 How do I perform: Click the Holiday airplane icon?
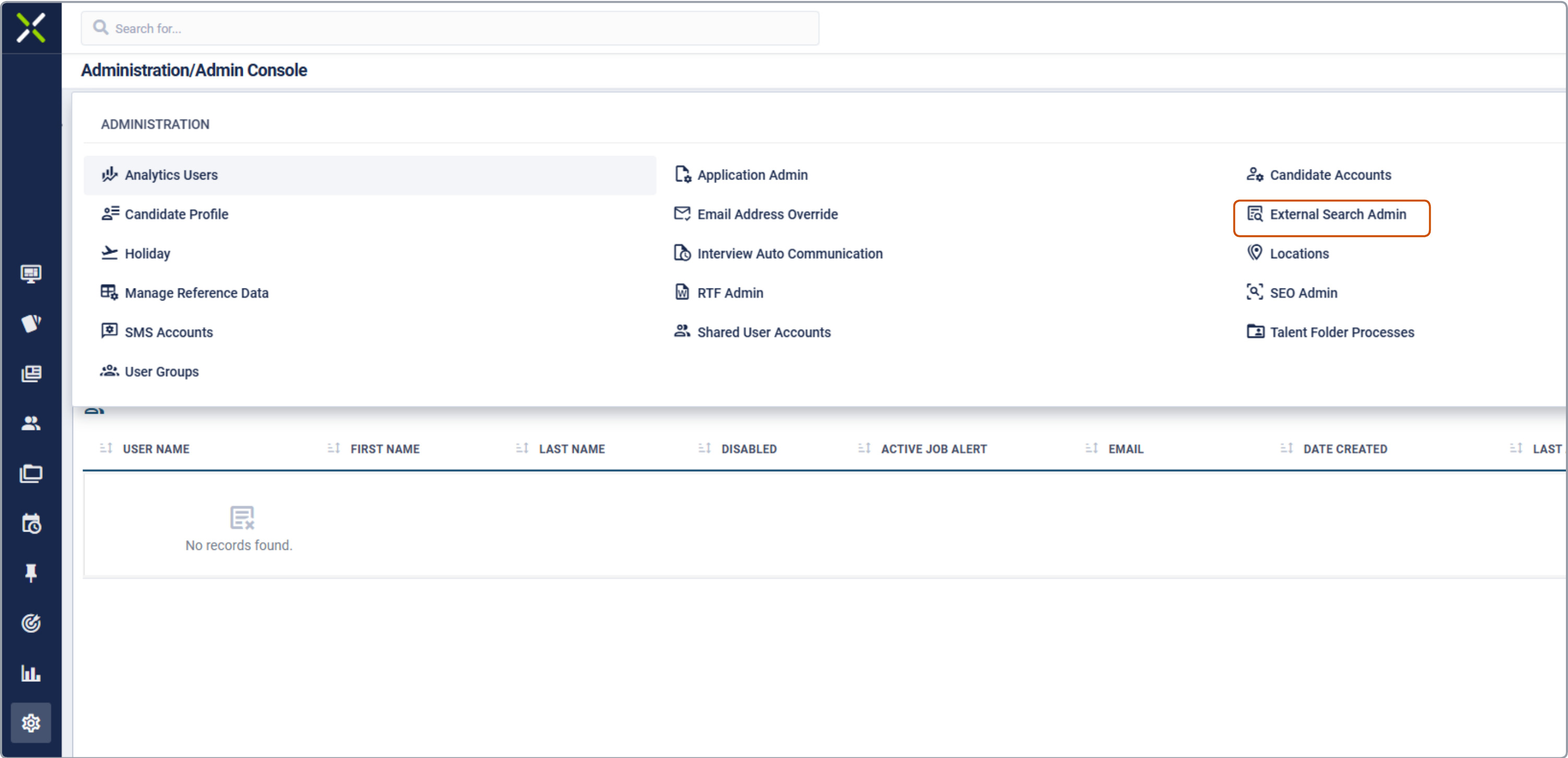click(x=110, y=253)
